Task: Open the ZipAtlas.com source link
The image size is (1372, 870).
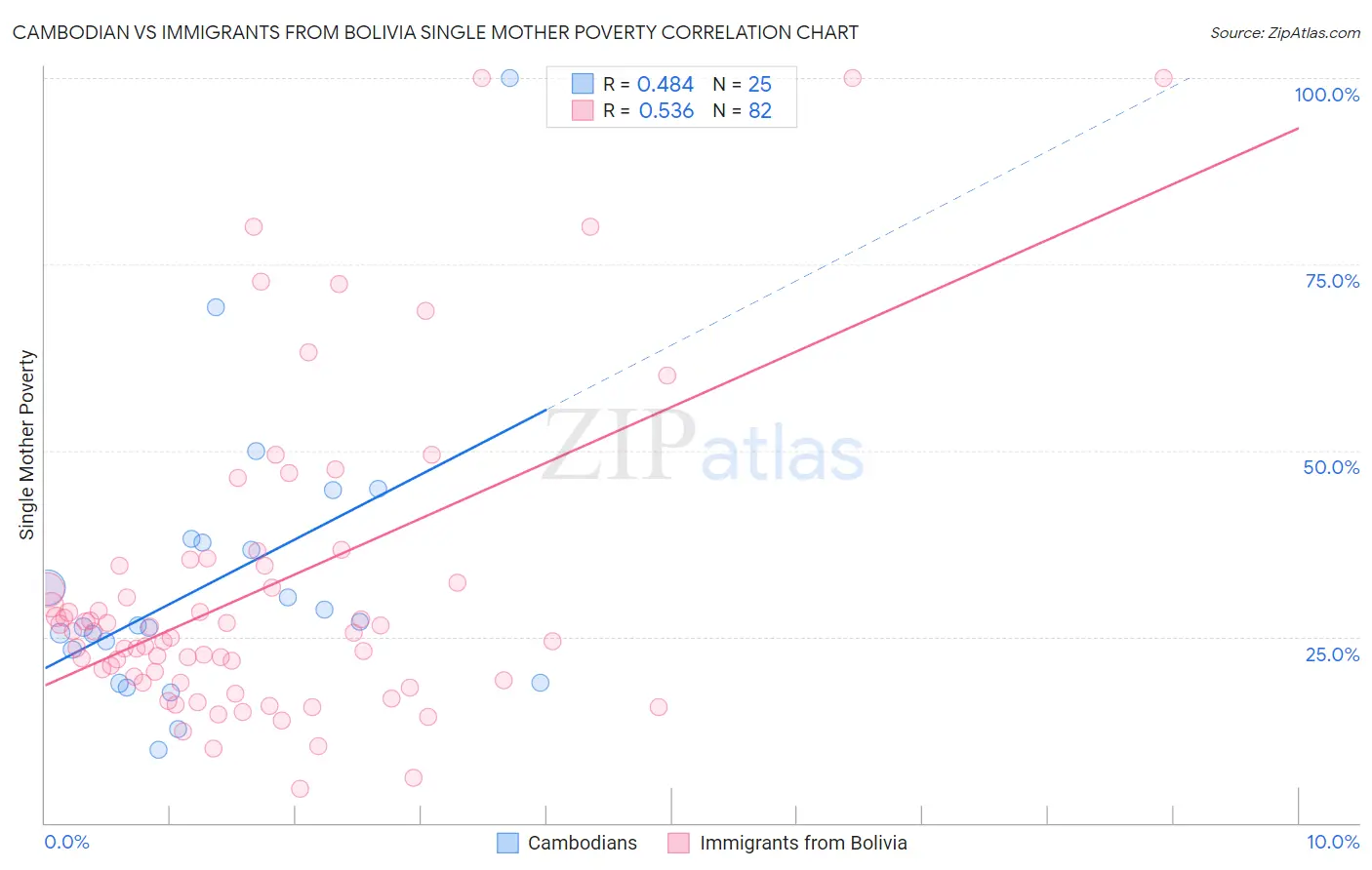Action: pyautogui.click(x=1285, y=32)
